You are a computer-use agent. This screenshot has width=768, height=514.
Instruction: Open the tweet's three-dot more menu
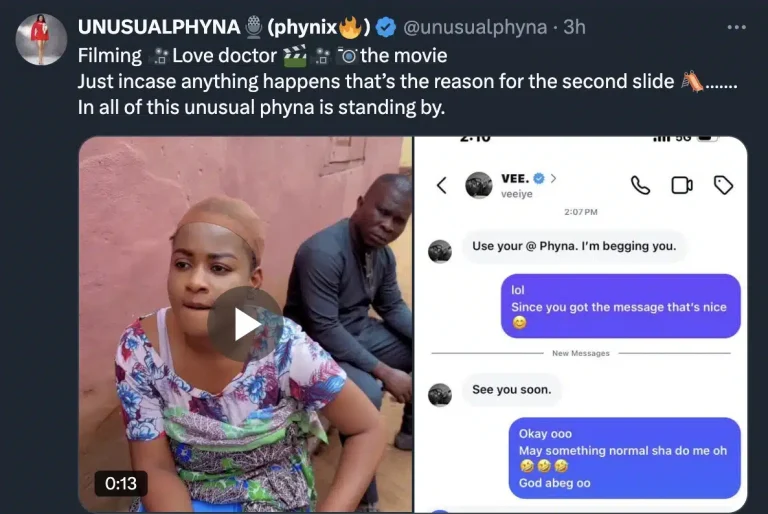click(x=736, y=27)
